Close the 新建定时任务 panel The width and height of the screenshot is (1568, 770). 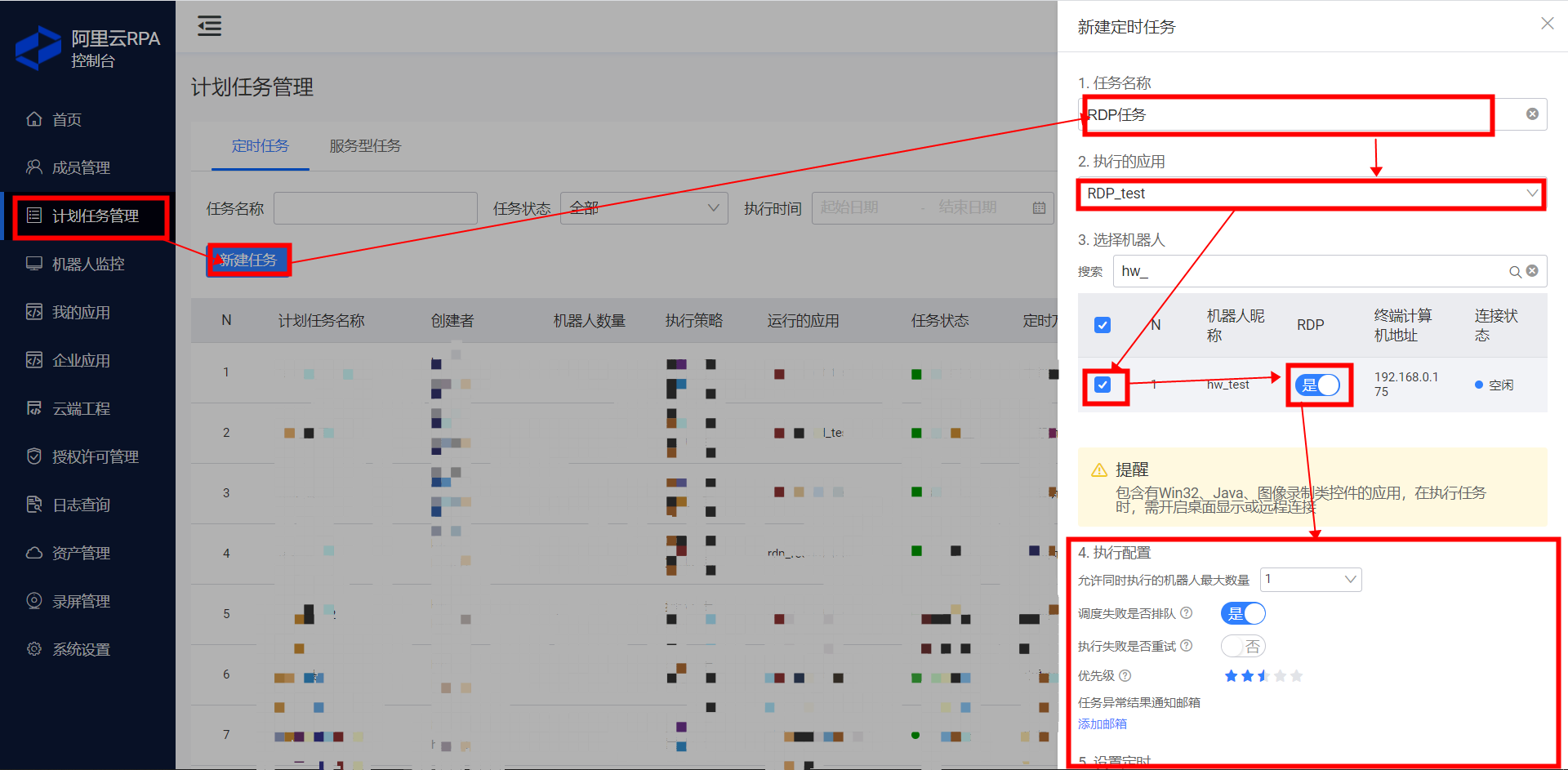click(1547, 24)
